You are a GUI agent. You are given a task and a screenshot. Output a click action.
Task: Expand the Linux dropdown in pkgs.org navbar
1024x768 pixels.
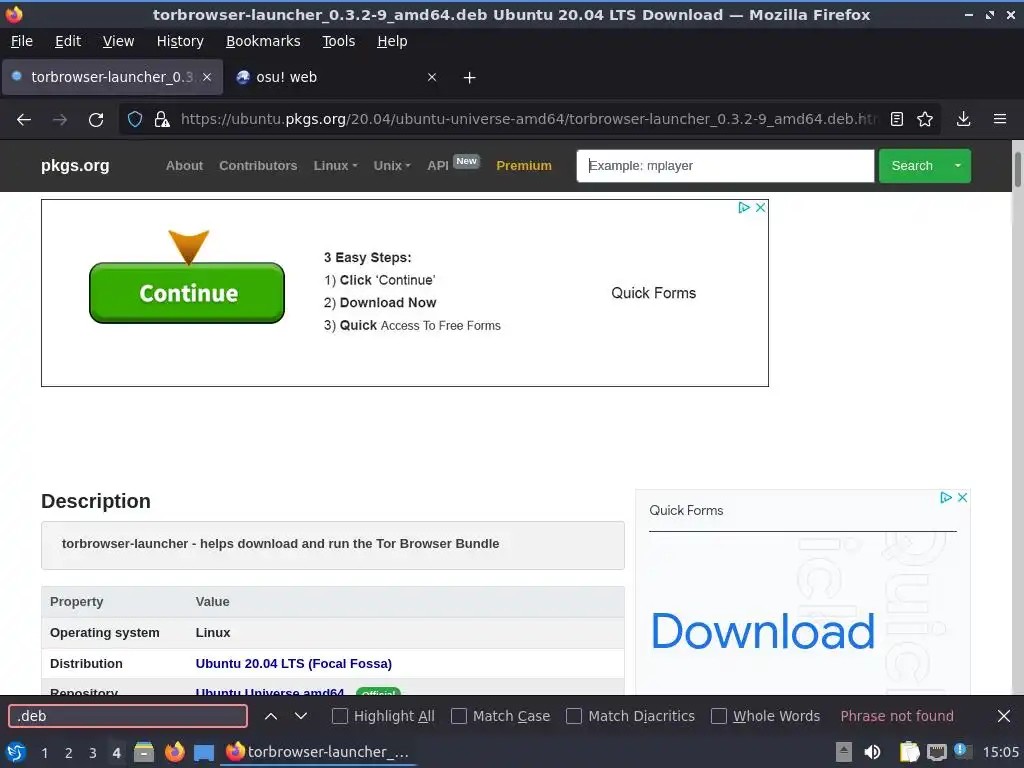click(335, 166)
